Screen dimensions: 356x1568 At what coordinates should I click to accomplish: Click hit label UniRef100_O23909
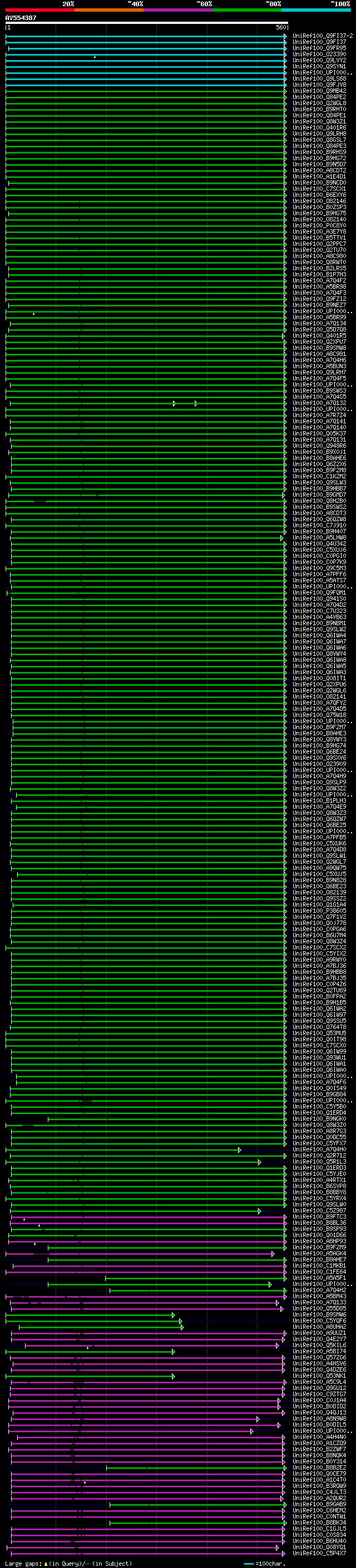tap(319, 764)
